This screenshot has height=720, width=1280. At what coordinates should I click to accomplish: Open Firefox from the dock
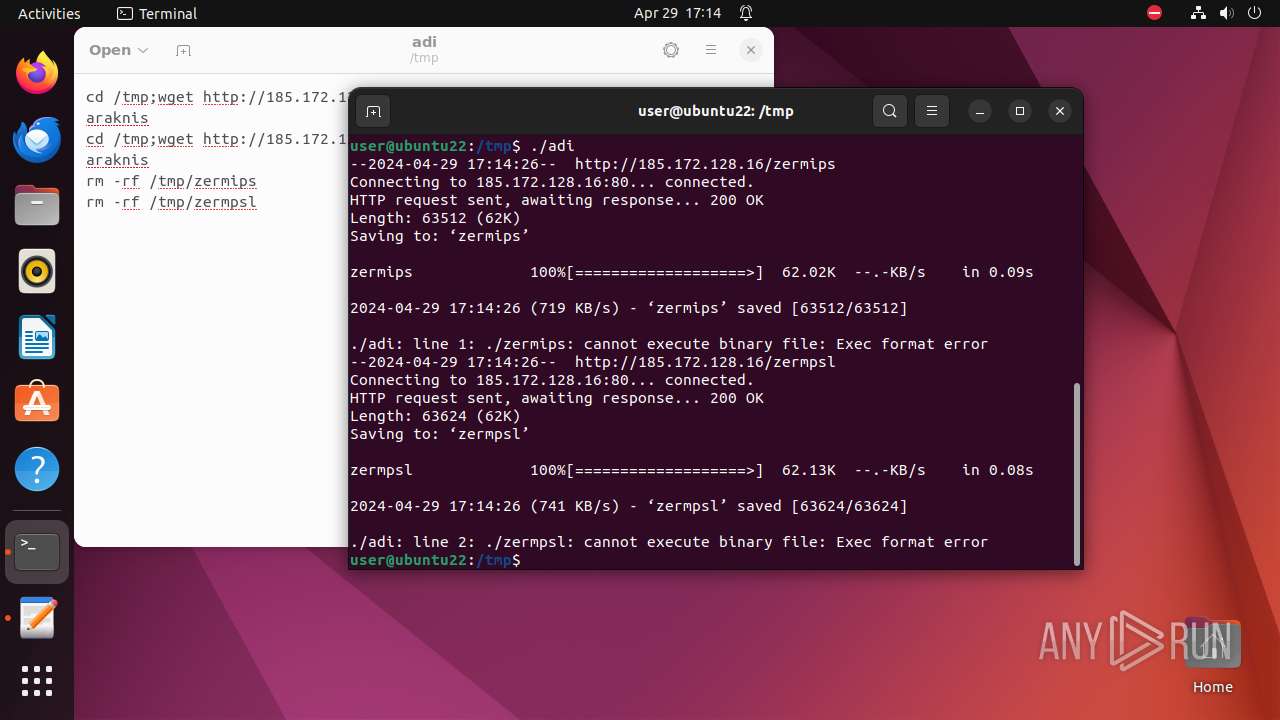pyautogui.click(x=37, y=73)
